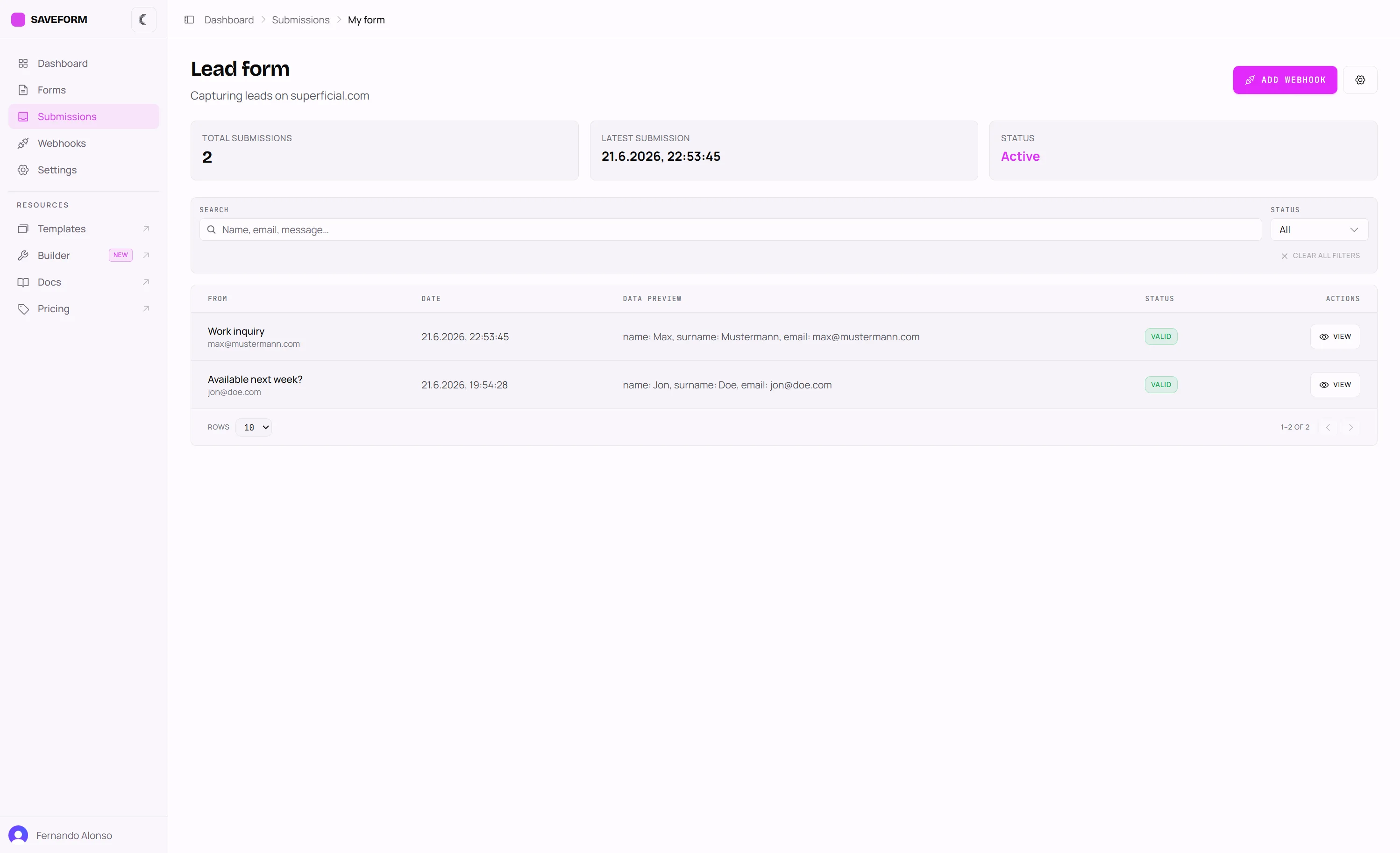Click the Lead form heading
This screenshot has width=1400, height=853.
[x=240, y=69]
